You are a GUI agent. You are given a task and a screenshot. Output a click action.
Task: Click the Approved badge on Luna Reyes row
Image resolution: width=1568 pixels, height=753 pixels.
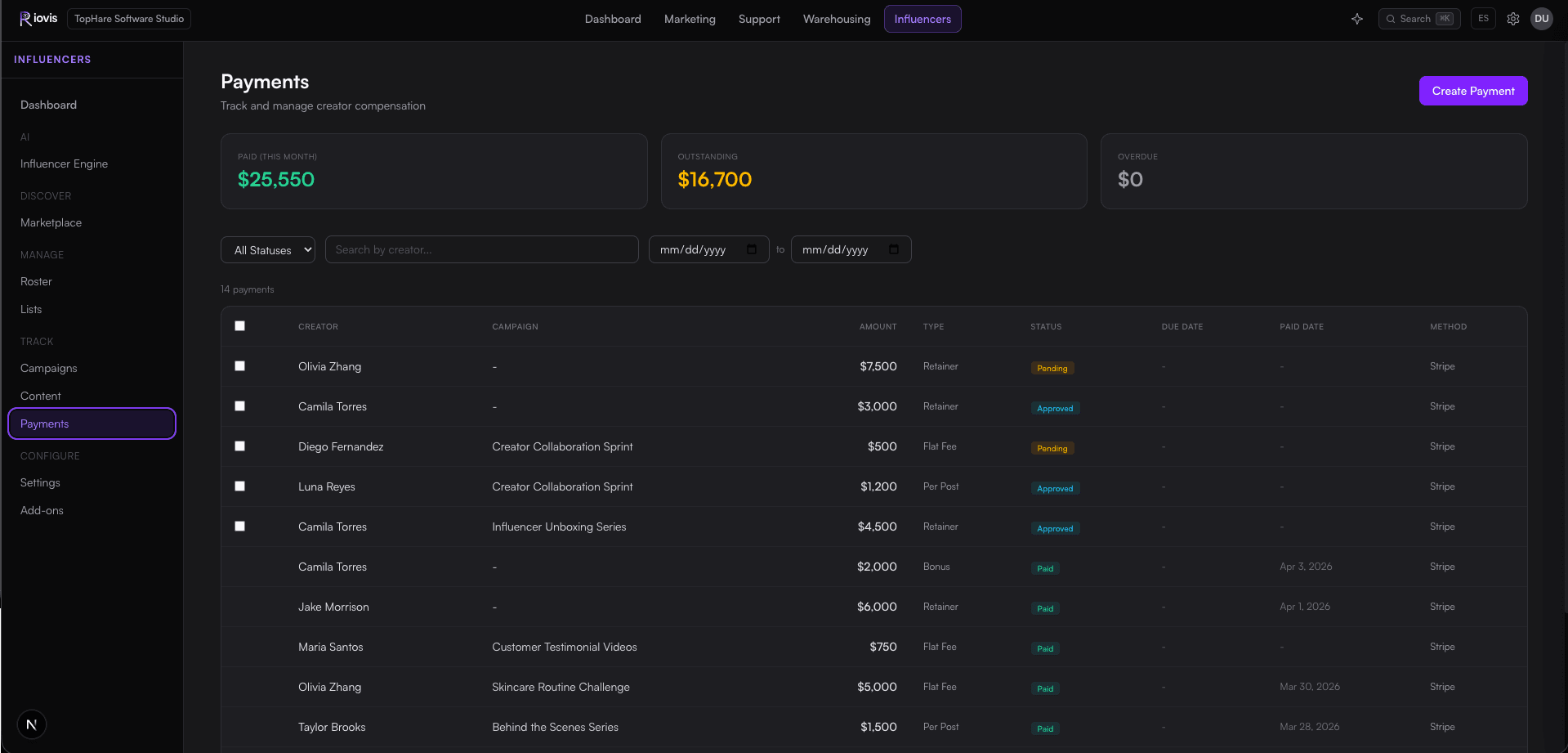[1055, 488]
